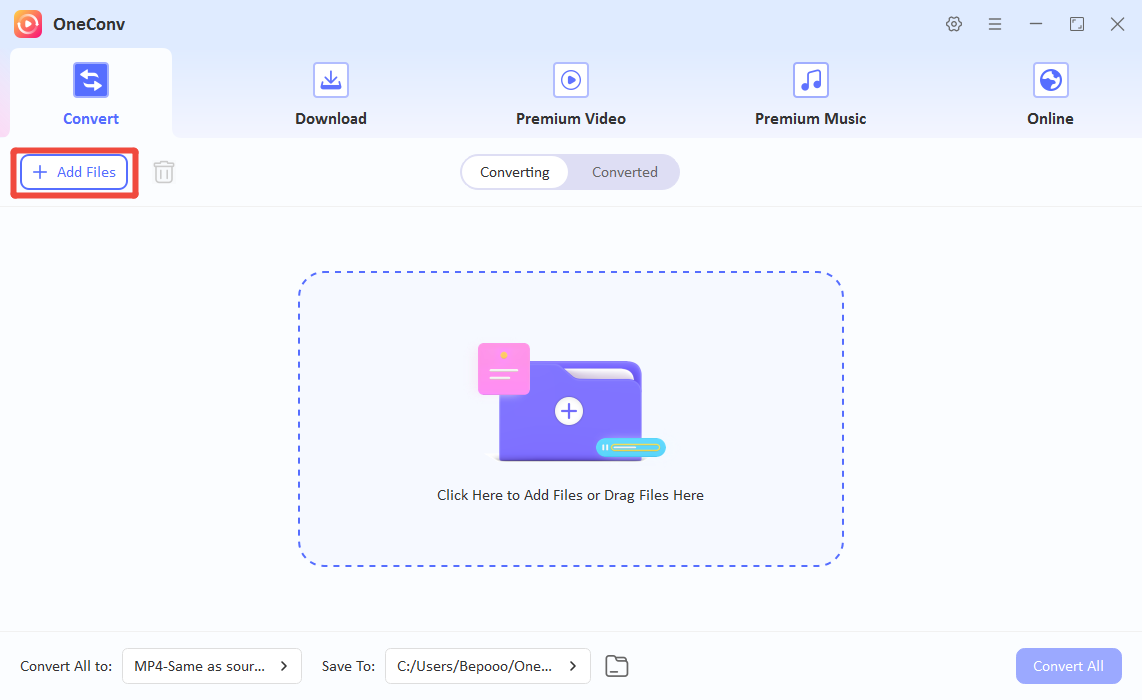Open the Download section icon
The height and width of the screenshot is (700, 1142).
(331, 80)
